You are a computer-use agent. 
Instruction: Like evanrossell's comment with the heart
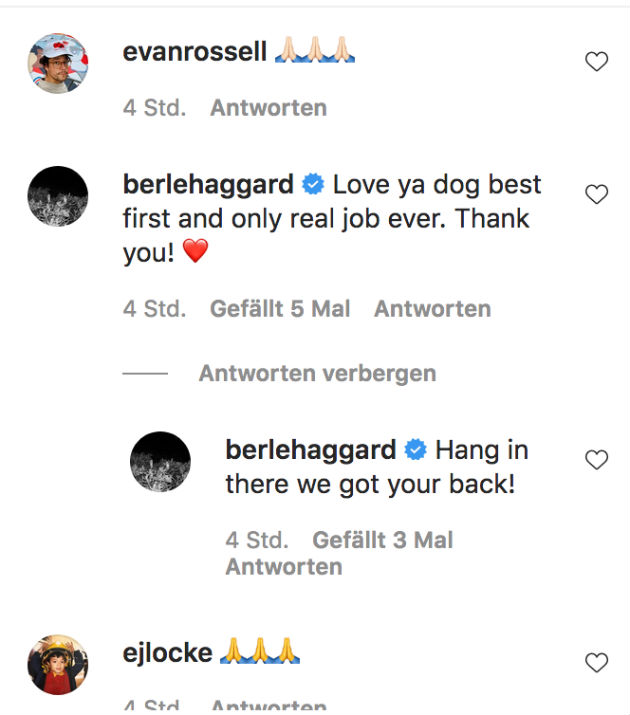click(x=596, y=62)
